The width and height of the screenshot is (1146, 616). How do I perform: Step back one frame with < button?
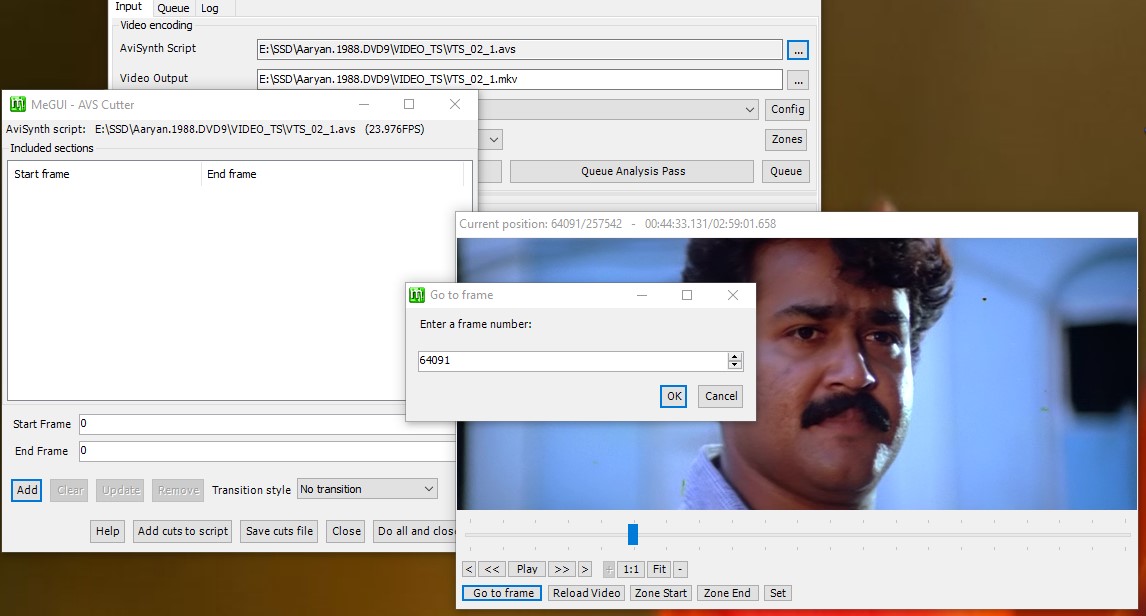point(469,569)
